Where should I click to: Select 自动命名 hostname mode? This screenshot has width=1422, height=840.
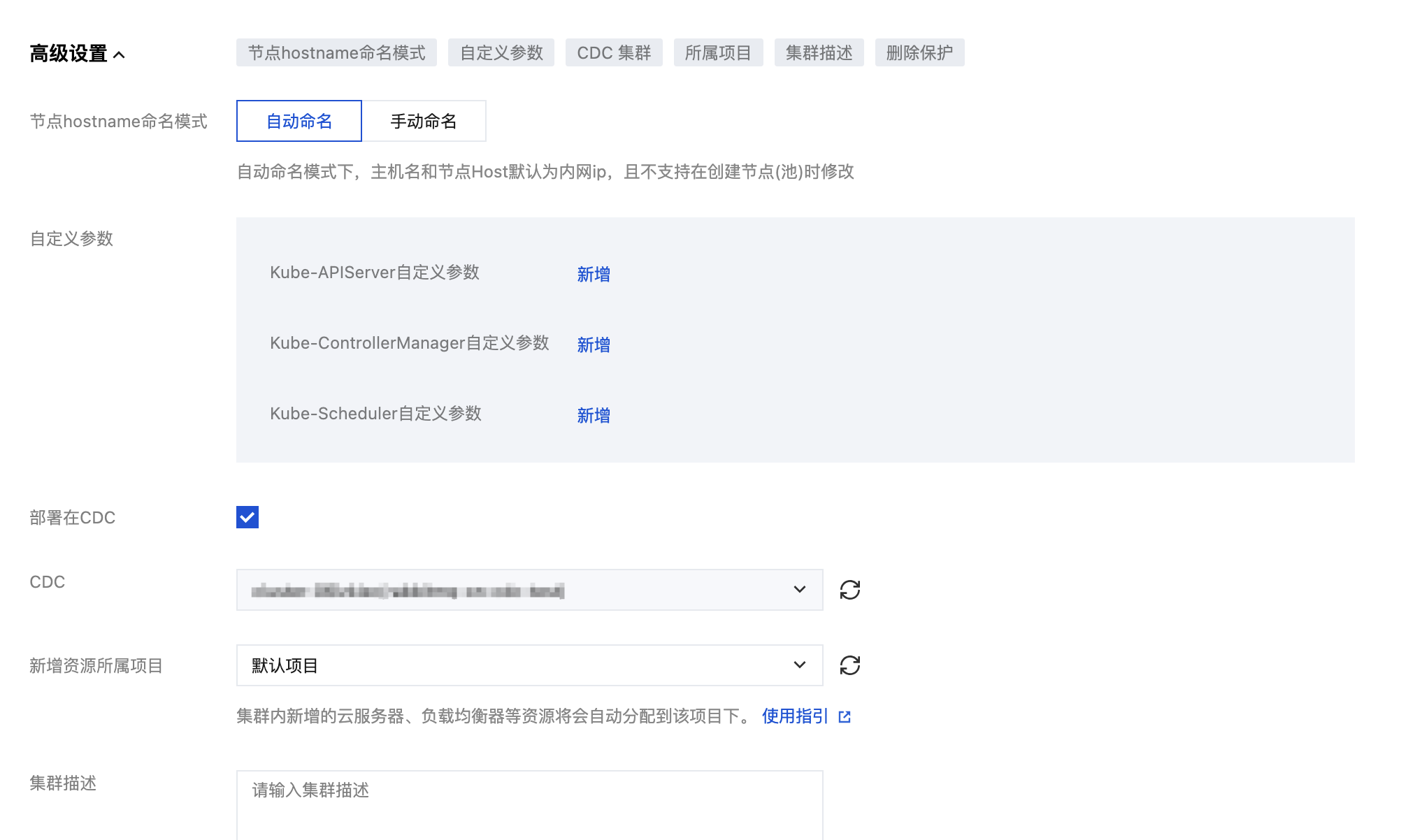(299, 121)
